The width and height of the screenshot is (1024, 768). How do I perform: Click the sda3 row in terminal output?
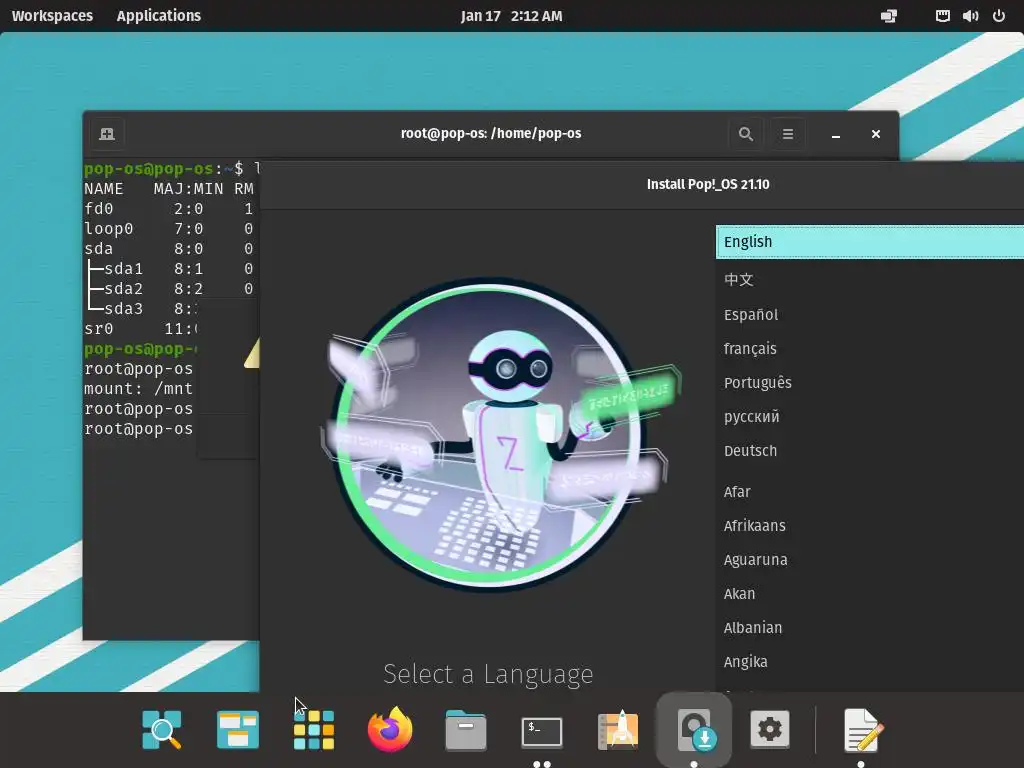click(x=142, y=309)
